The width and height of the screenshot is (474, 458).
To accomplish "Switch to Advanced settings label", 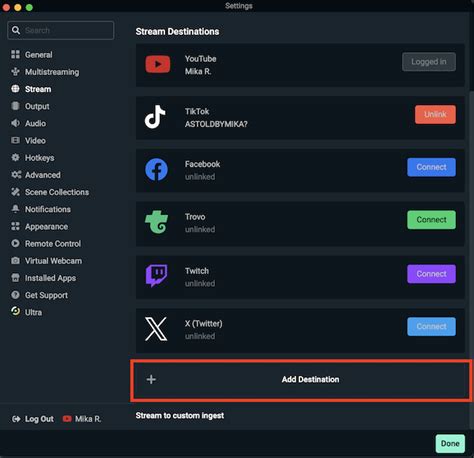I will tap(43, 175).
